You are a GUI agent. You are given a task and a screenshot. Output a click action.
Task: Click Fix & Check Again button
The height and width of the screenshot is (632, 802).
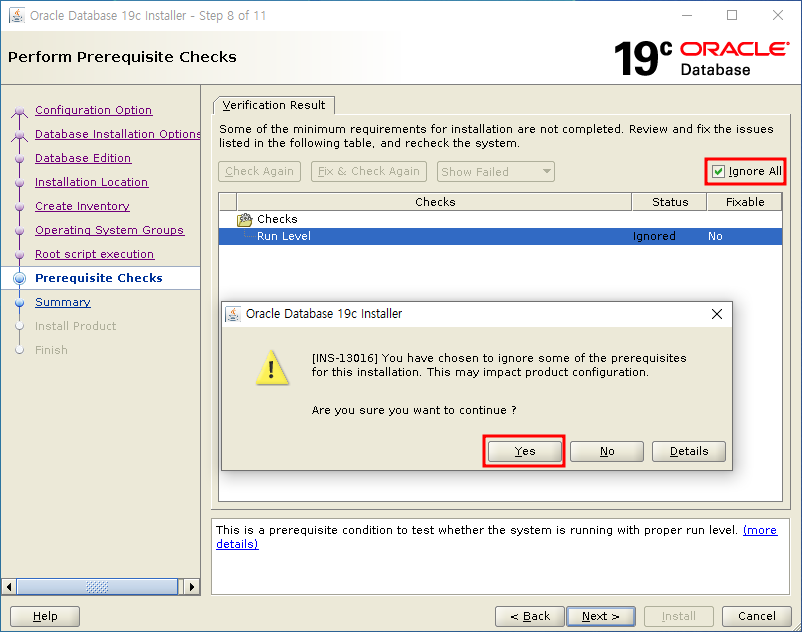tap(368, 171)
